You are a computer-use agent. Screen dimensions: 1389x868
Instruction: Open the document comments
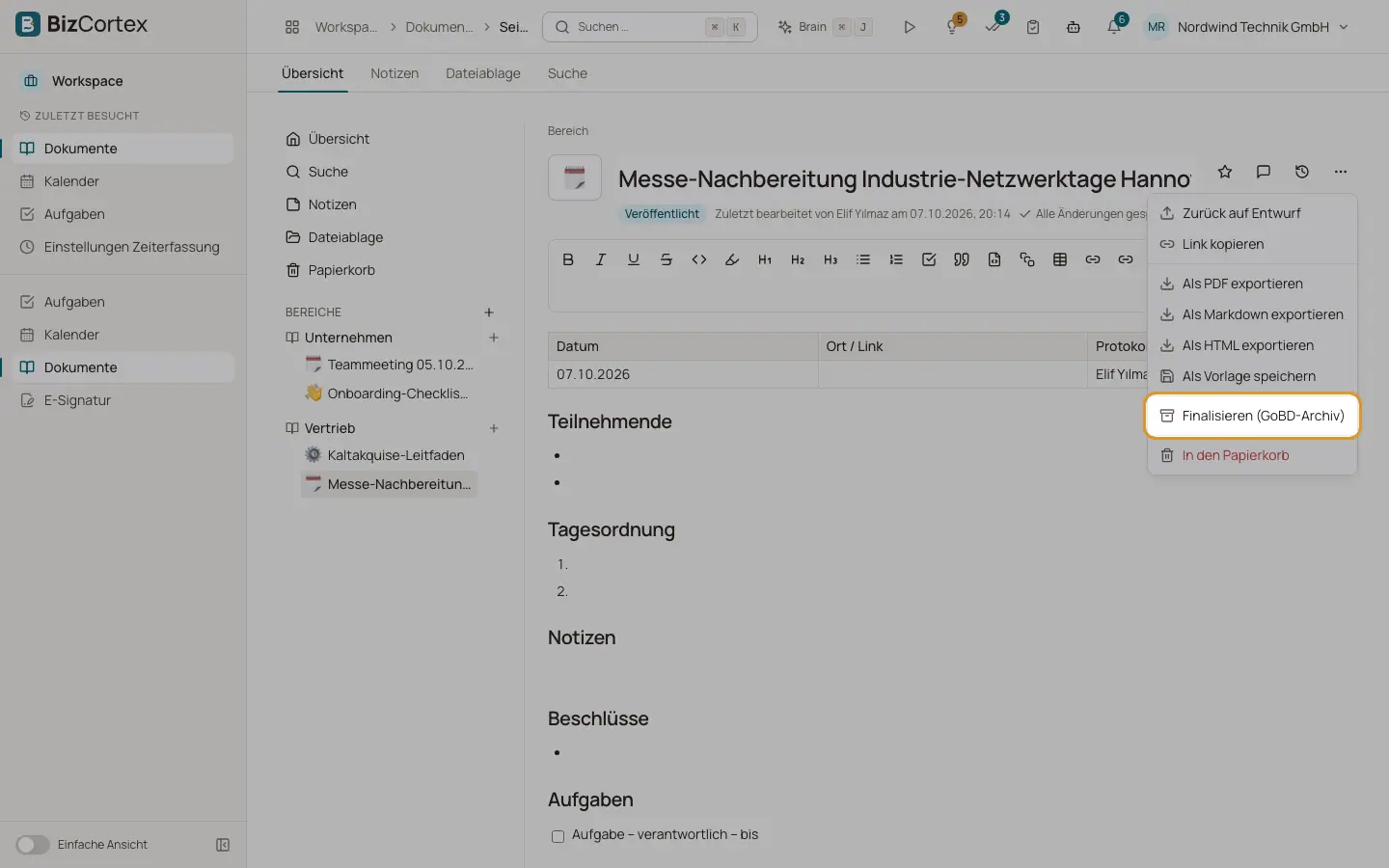1264,172
